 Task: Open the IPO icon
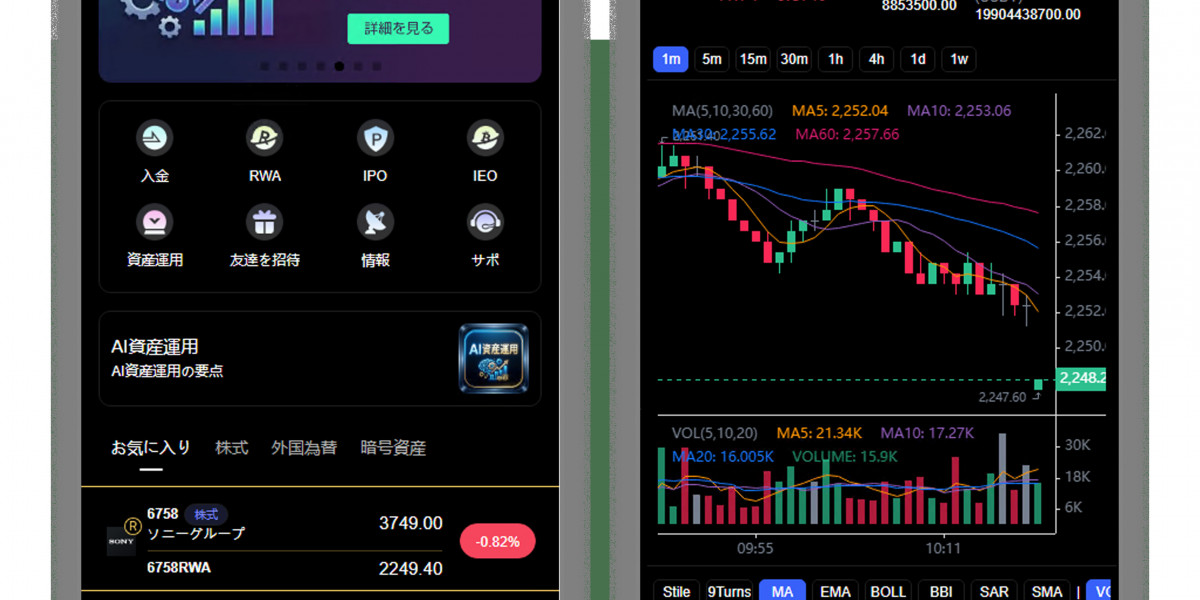tap(375, 138)
